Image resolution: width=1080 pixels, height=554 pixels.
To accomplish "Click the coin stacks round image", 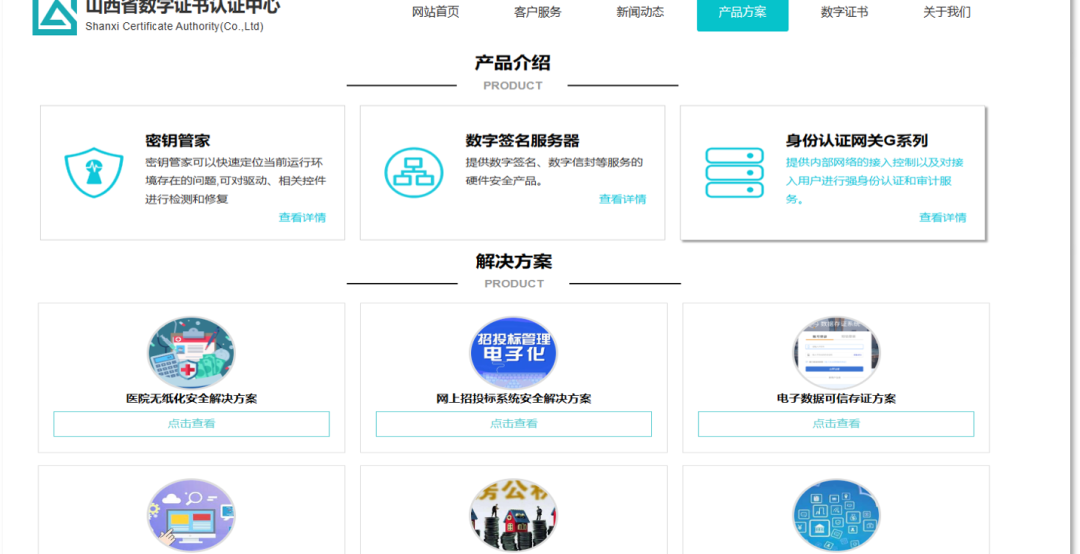I will coord(513,515).
